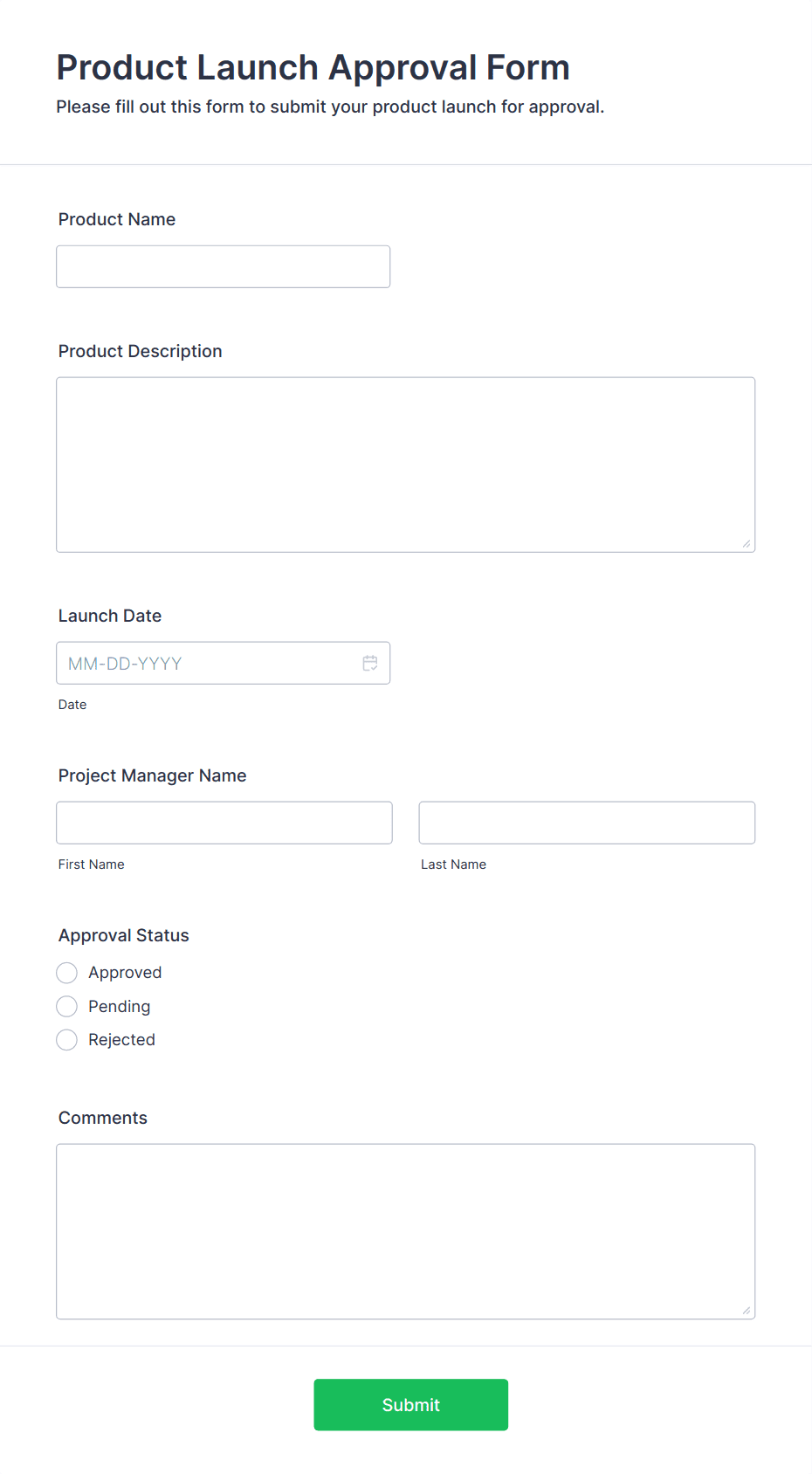Focus the Last Name input box
This screenshot has width=812, height=1474.
587,823
